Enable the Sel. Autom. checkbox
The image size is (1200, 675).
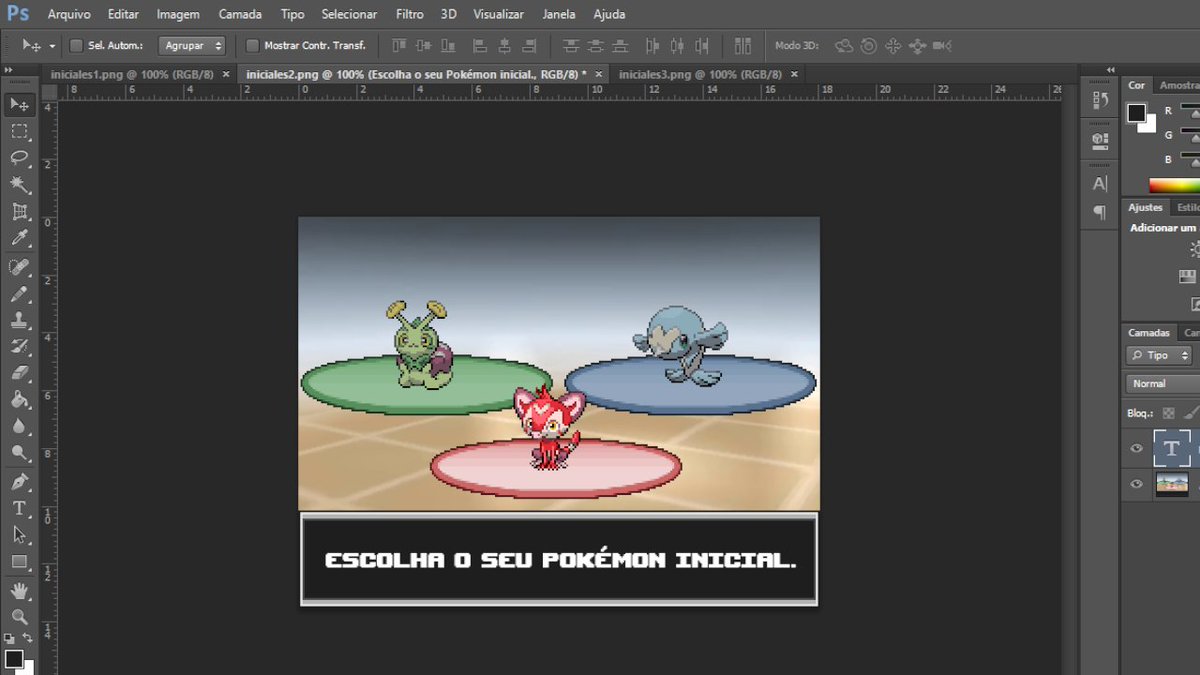[76, 45]
